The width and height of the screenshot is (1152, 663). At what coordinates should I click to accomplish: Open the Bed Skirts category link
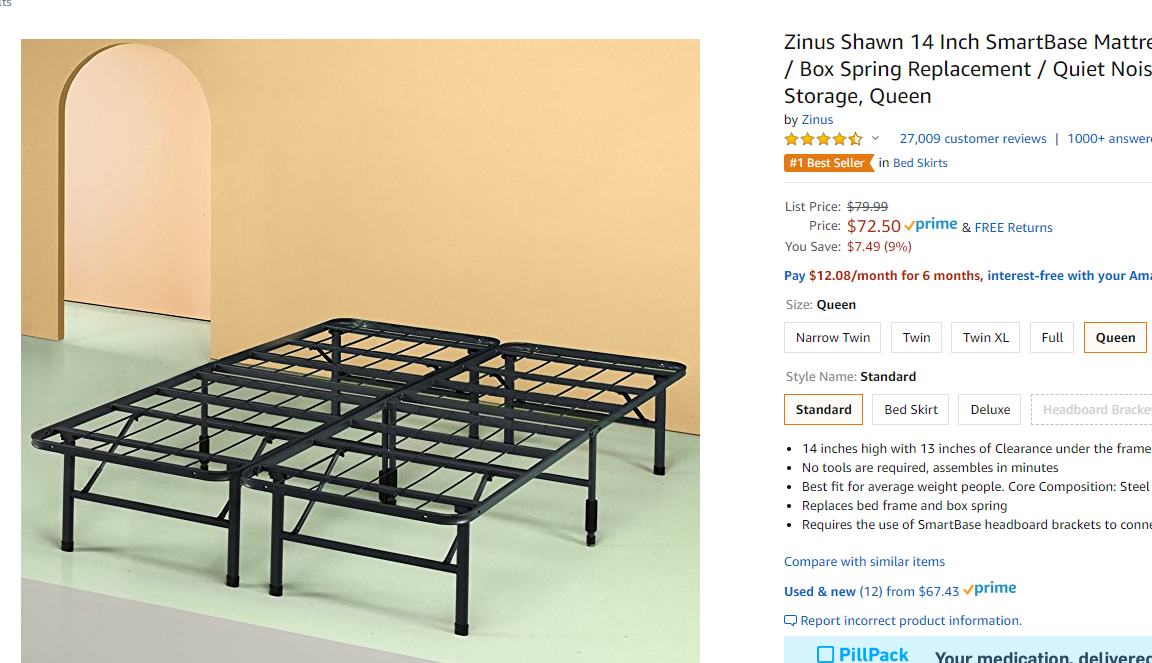tap(920, 163)
